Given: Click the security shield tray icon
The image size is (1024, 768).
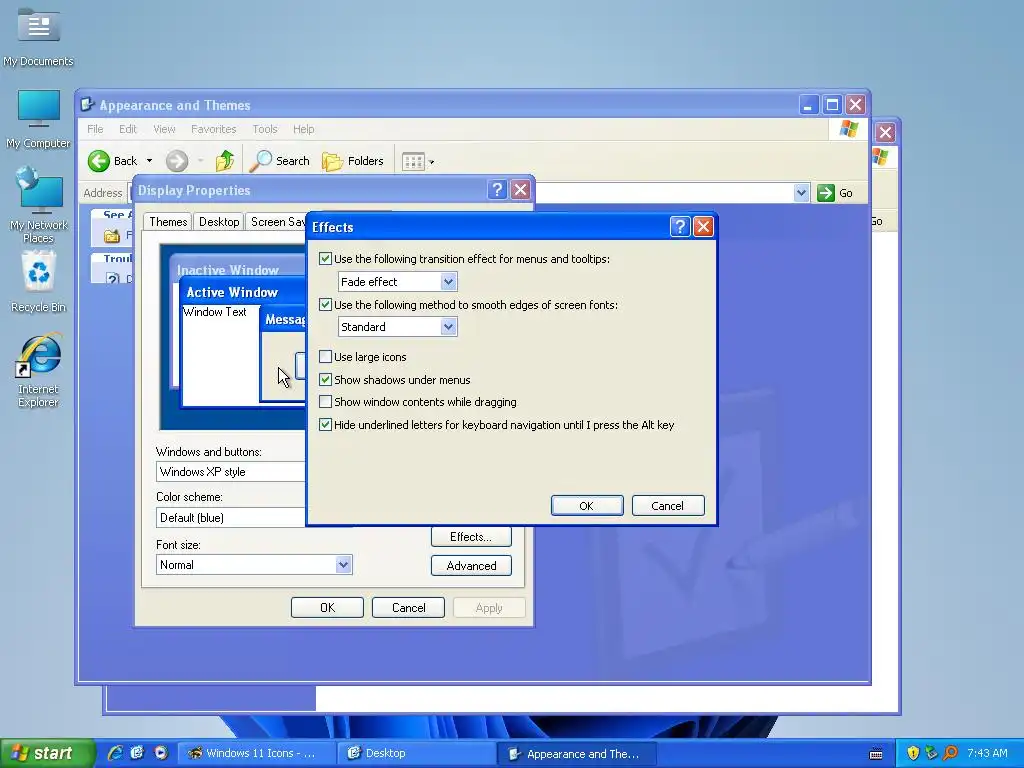Looking at the screenshot, I should point(913,753).
